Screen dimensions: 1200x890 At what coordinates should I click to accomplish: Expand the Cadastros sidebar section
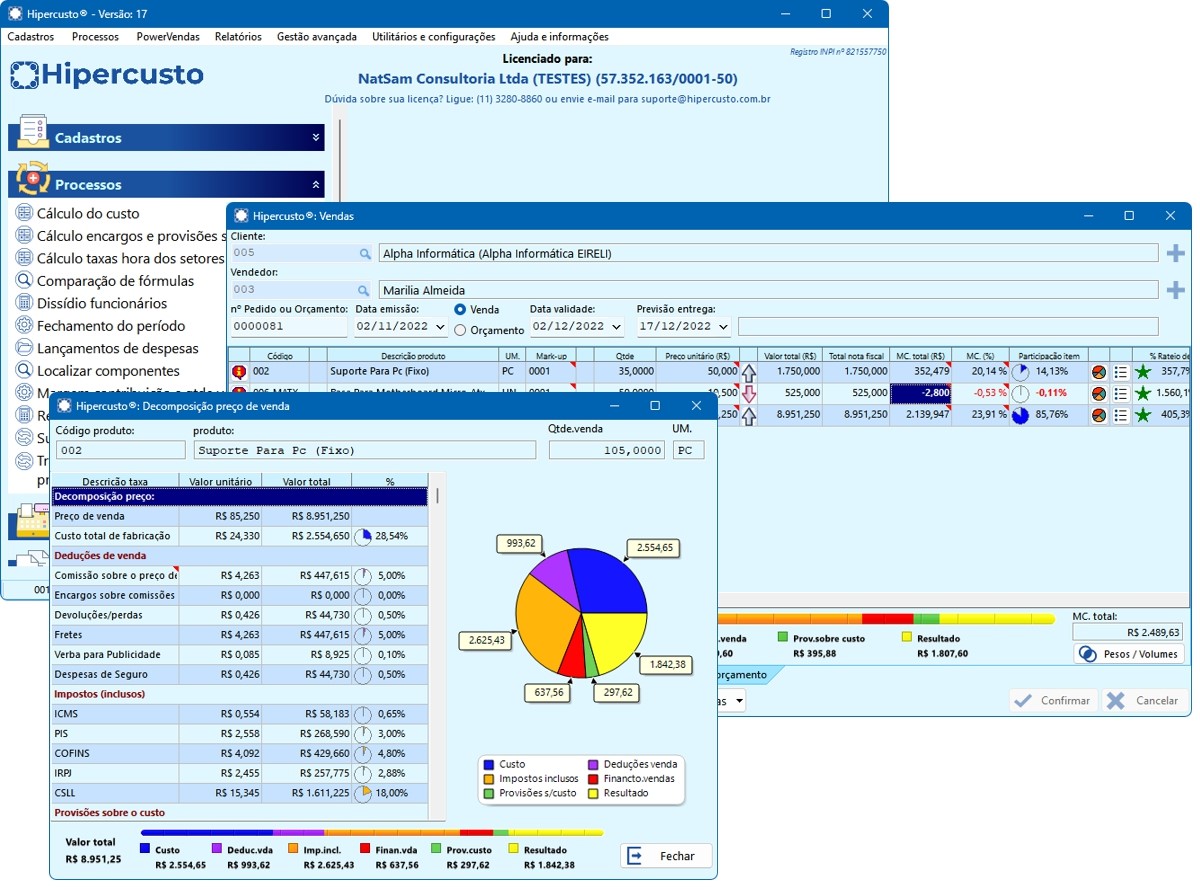316,138
